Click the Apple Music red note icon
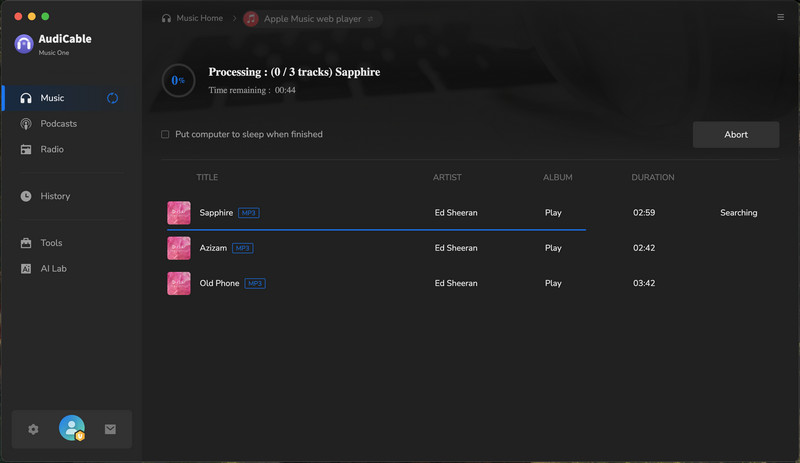The image size is (800, 463). (x=251, y=19)
